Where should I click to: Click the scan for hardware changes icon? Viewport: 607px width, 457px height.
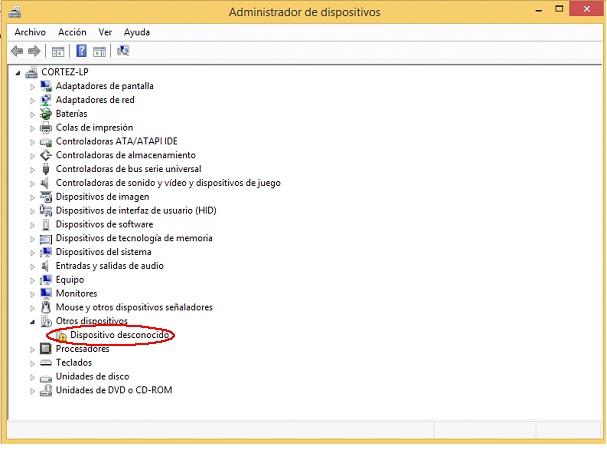point(123,51)
